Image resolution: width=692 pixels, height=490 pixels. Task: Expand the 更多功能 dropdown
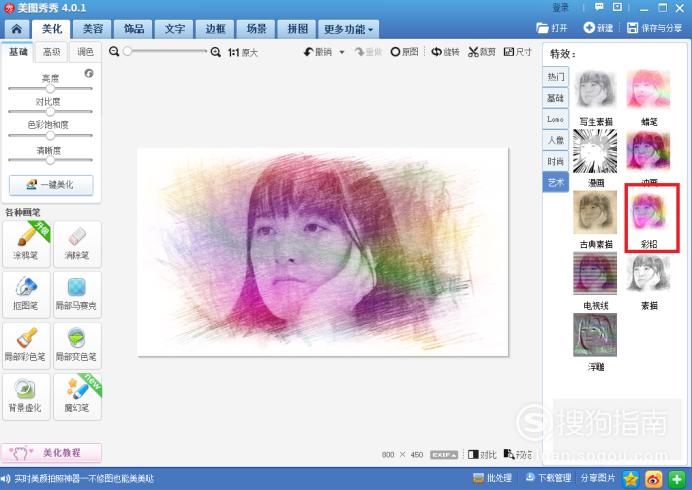[348, 29]
